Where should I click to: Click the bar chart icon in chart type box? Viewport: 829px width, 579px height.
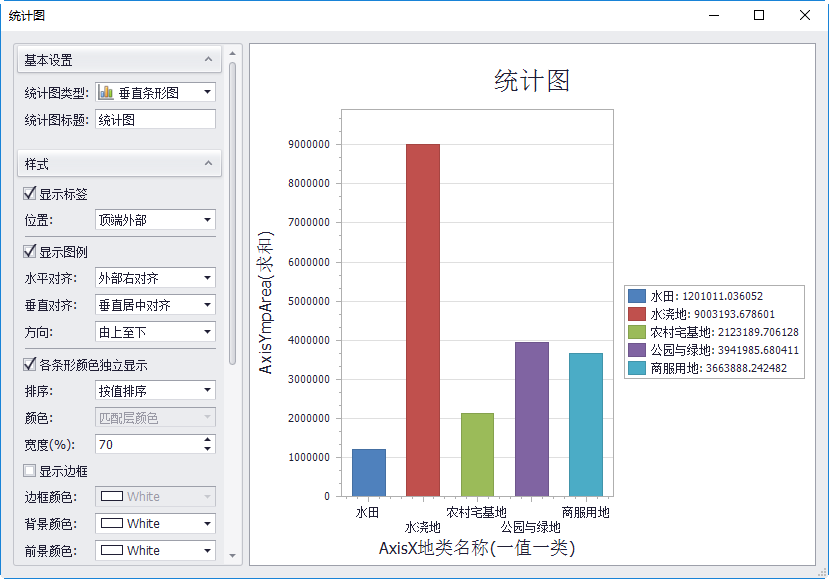pyautogui.click(x=106, y=93)
